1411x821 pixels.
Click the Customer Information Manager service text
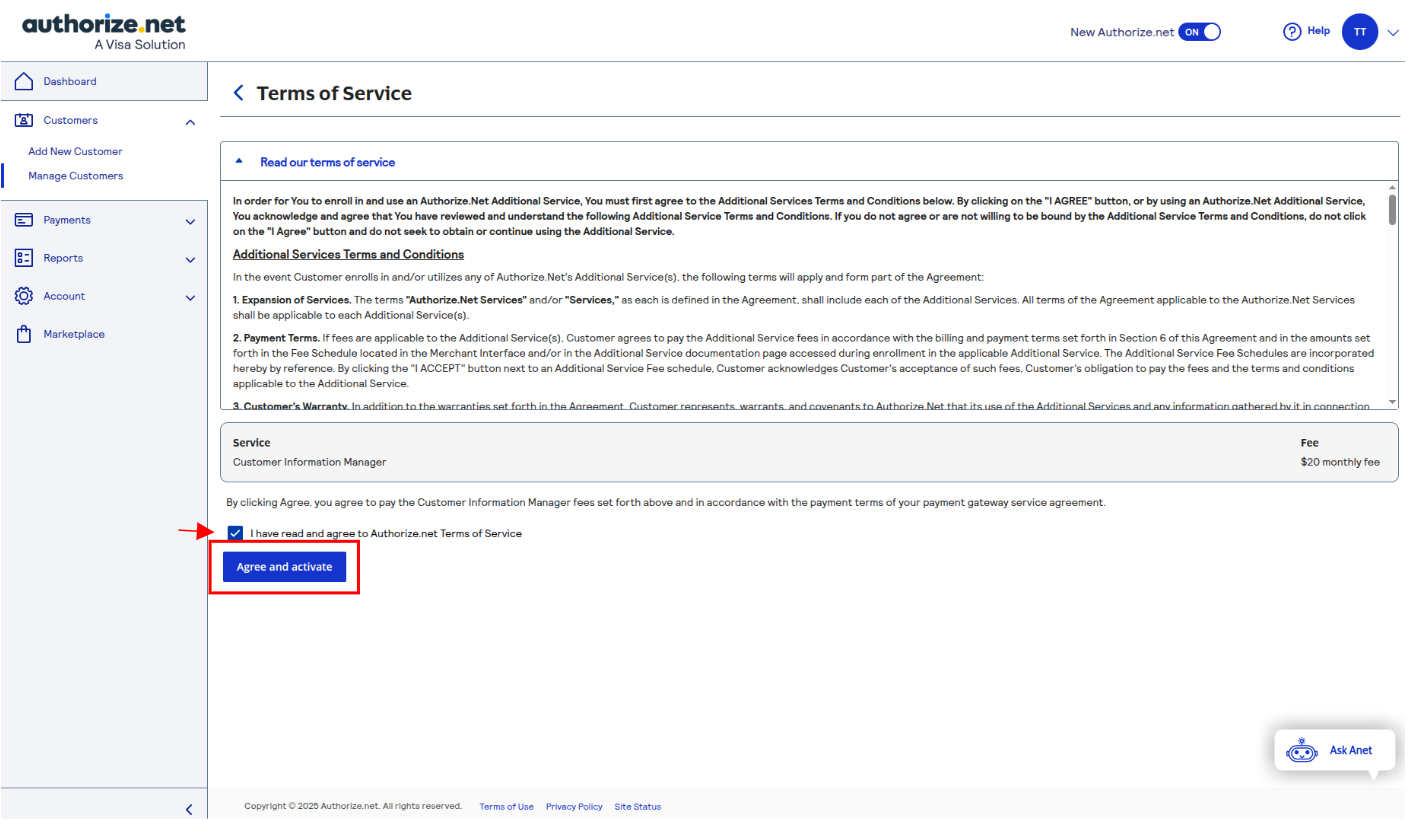point(309,462)
